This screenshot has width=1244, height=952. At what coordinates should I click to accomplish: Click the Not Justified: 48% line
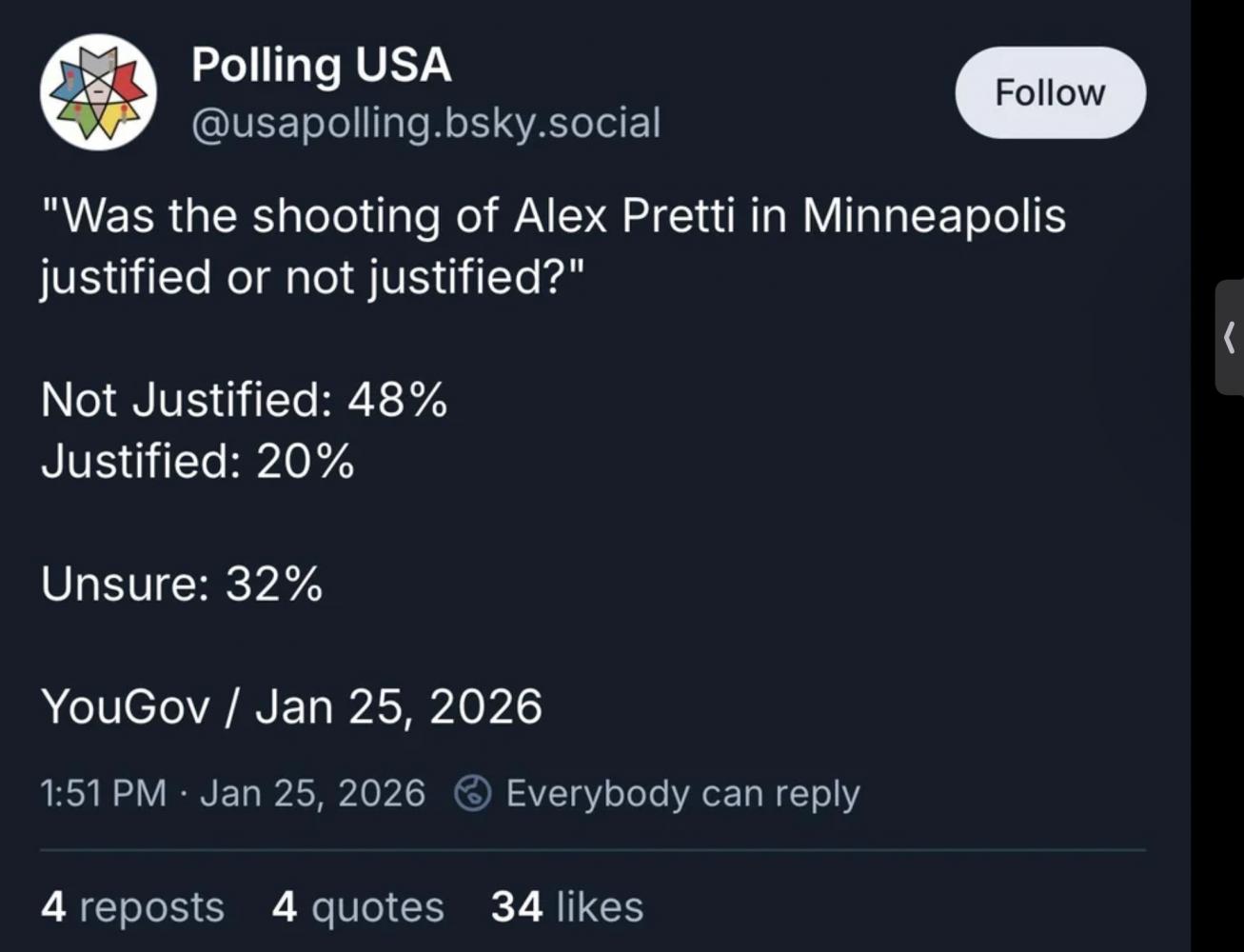click(x=244, y=399)
